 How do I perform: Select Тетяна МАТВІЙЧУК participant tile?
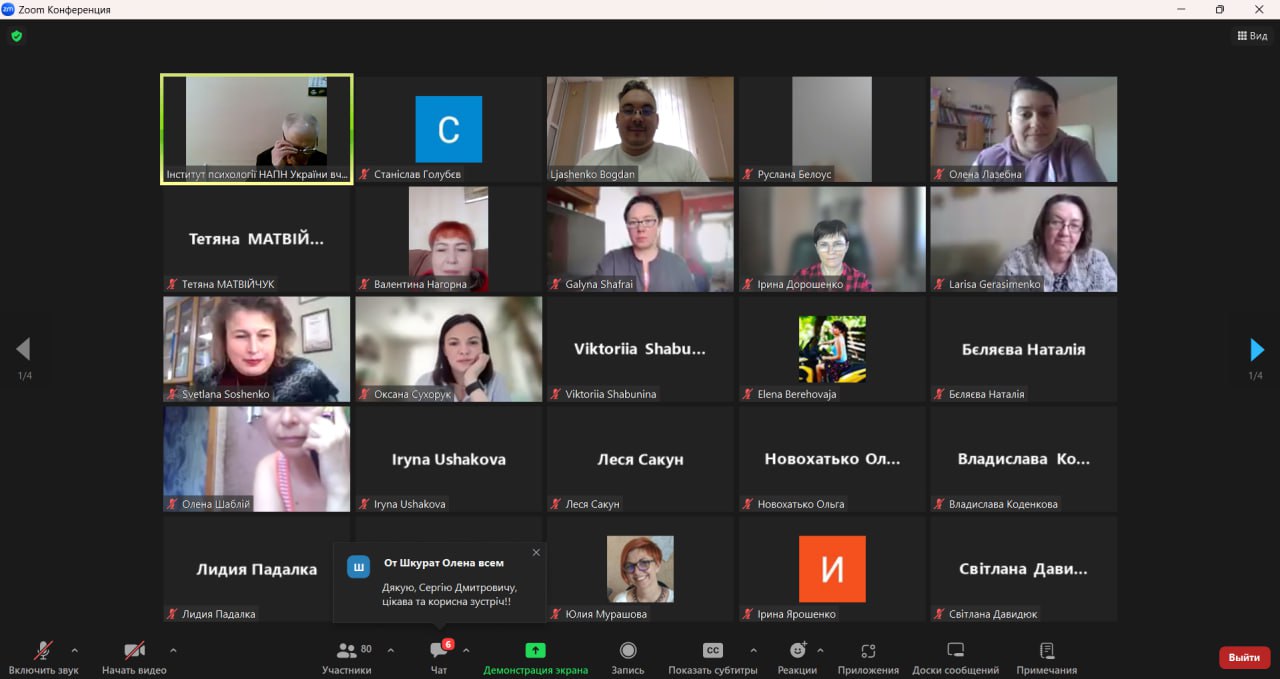257,239
